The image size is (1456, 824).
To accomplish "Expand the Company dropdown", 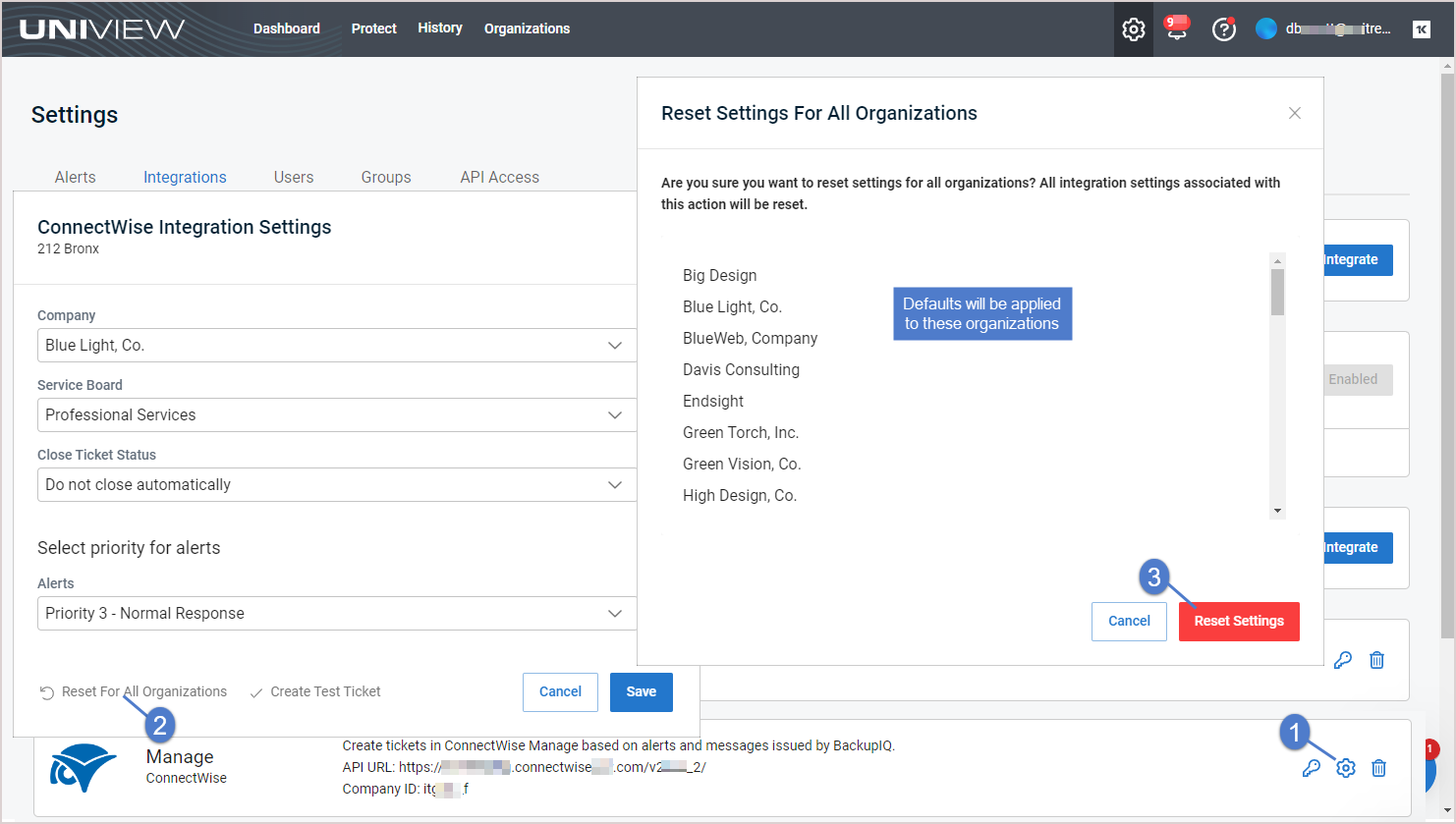I will click(x=337, y=346).
